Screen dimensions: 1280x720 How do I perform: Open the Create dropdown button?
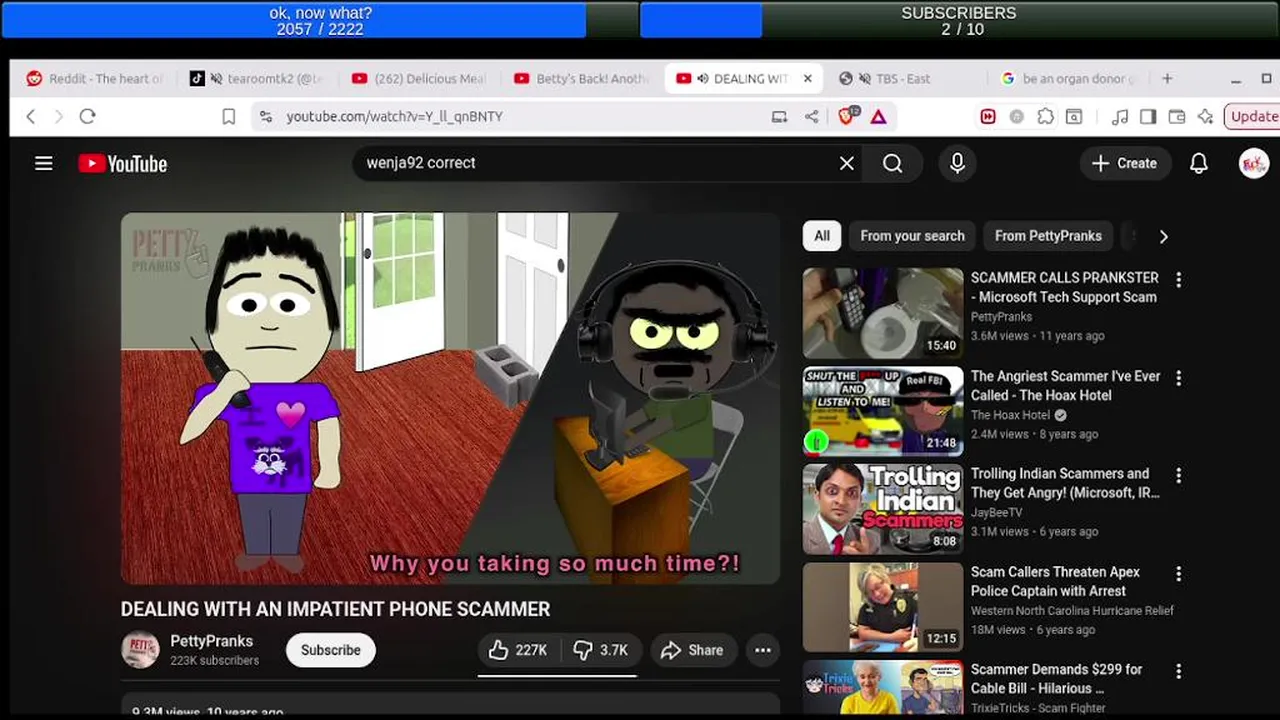[x=1125, y=163]
